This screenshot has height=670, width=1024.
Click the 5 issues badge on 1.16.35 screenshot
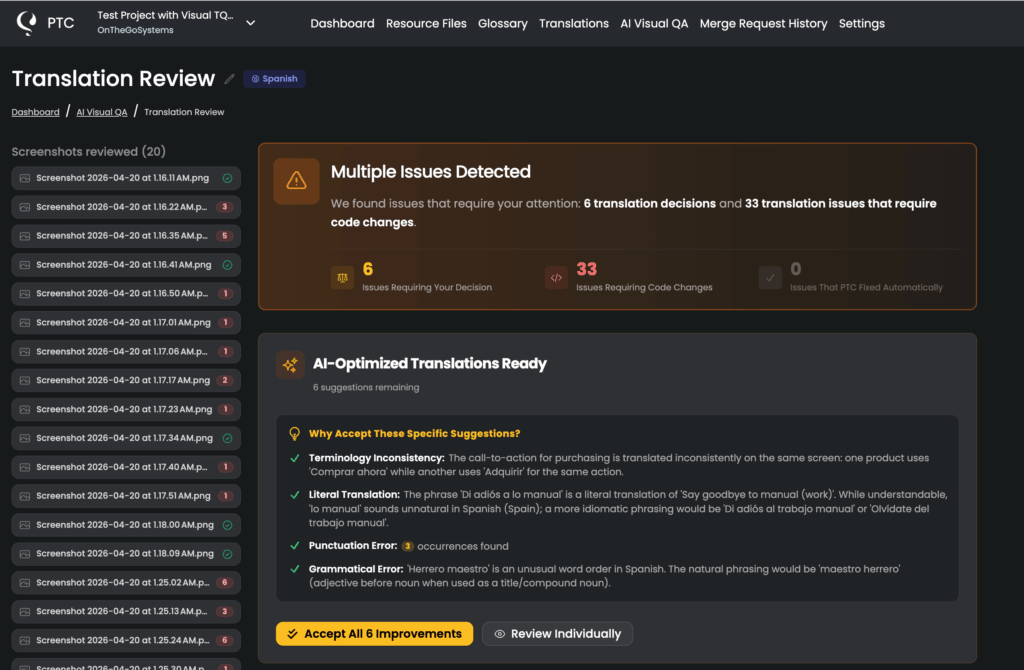pyautogui.click(x=225, y=236)
